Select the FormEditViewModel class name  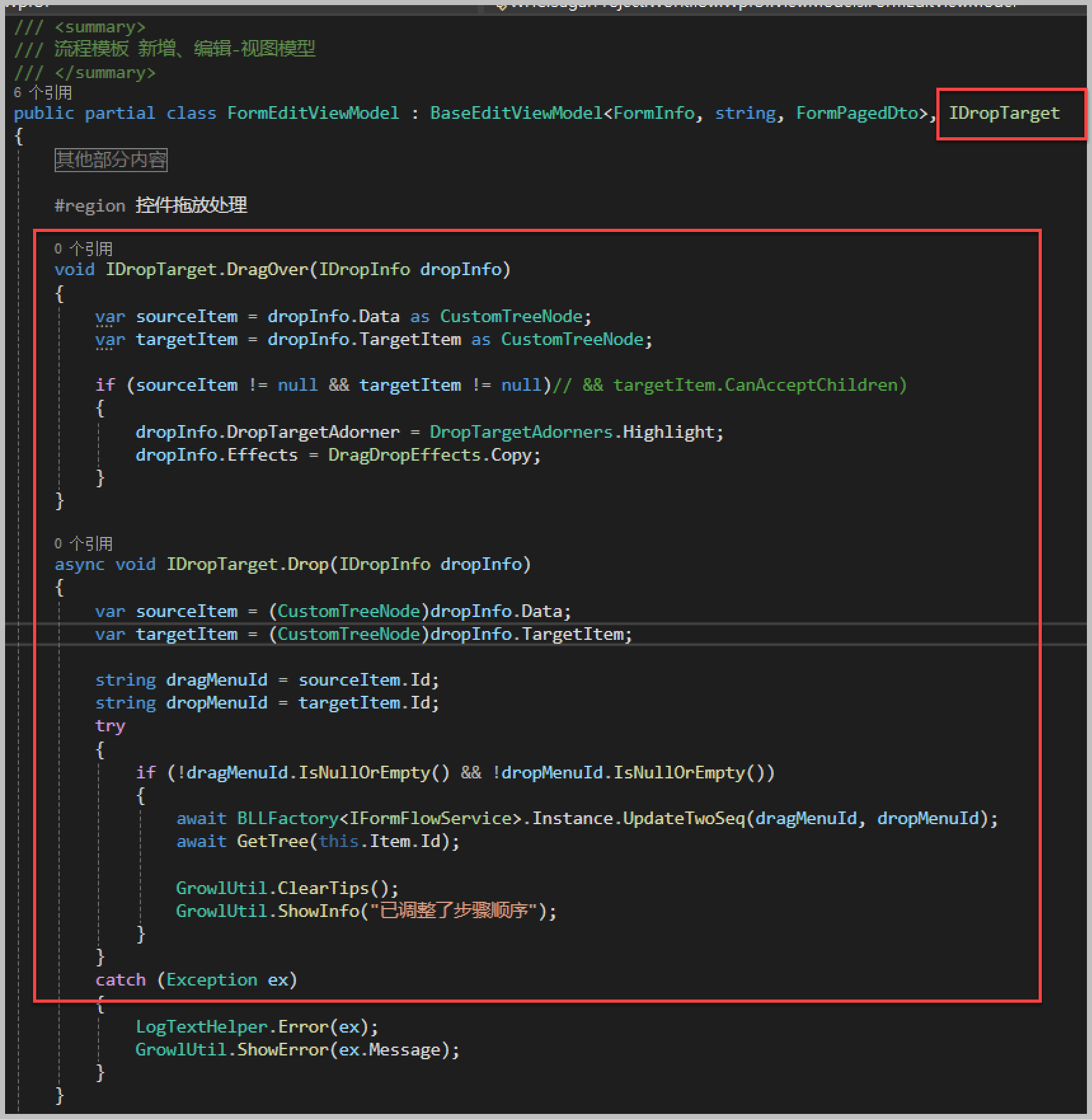(313, 113)
